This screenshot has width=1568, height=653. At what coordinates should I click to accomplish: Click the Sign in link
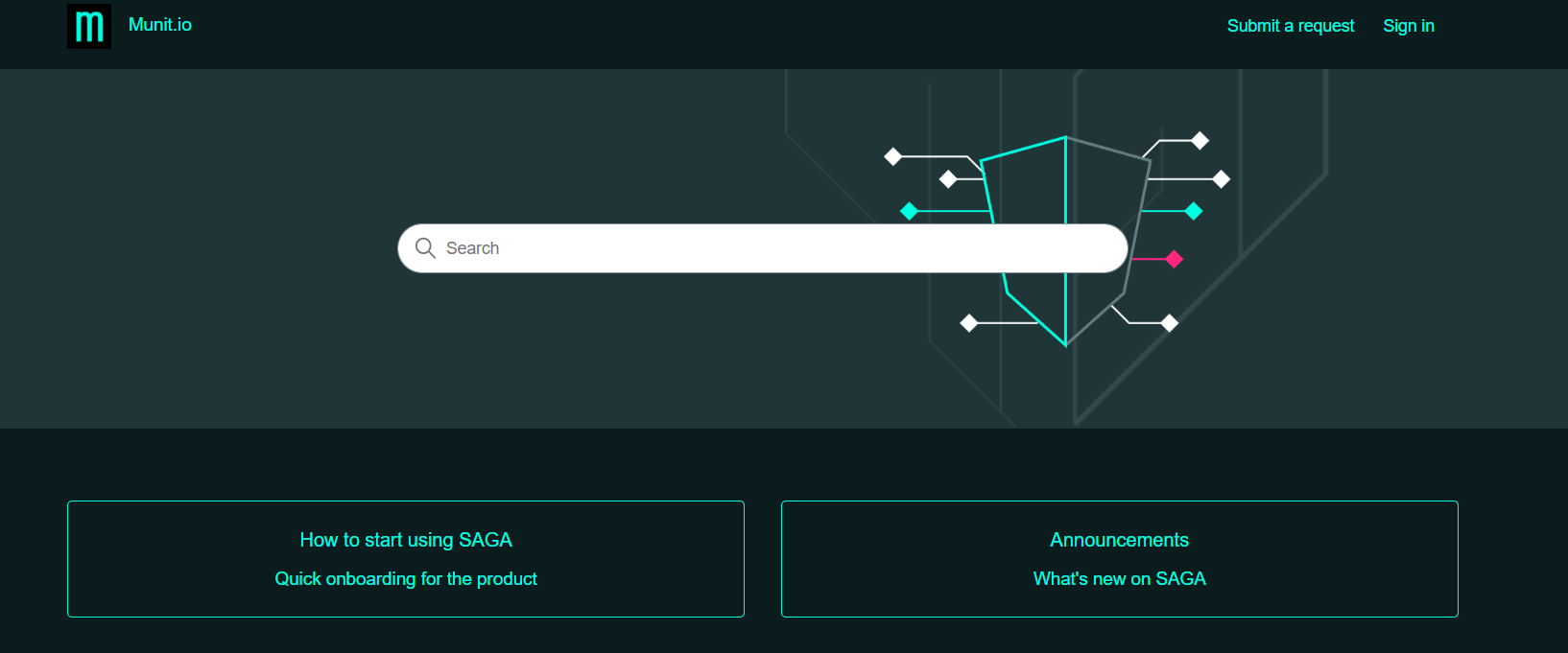coord(1409,26)
